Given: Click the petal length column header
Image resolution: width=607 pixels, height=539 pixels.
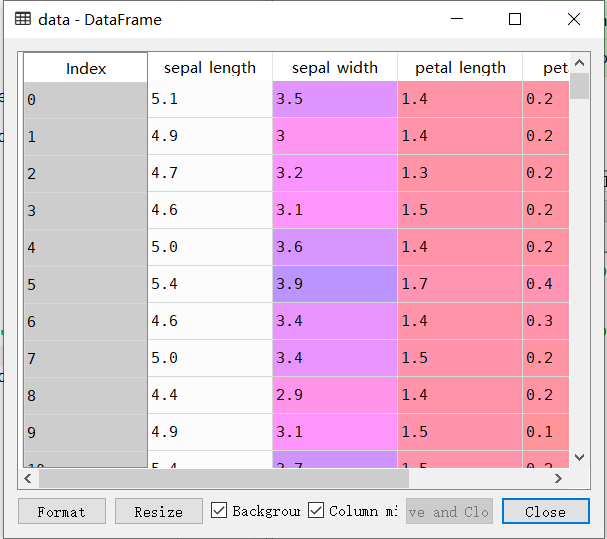Looking at the screenshot, I should 460,68.
